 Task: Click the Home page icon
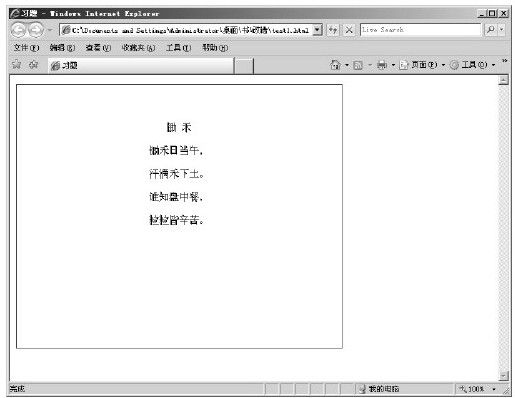(x=335, y=65)
